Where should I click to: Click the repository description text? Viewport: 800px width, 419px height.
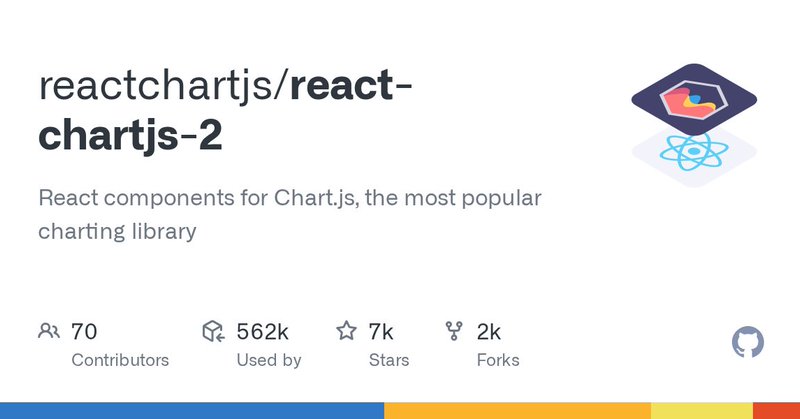click(x=290, y=214)
